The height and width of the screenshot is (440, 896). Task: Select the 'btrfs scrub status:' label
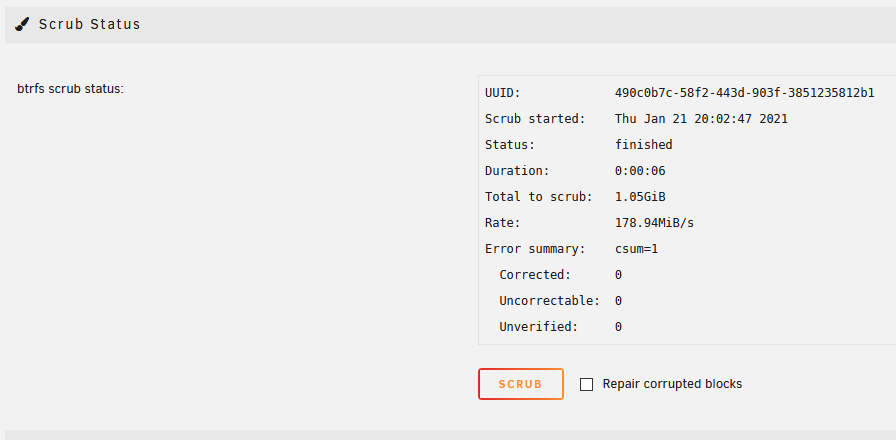70,89
